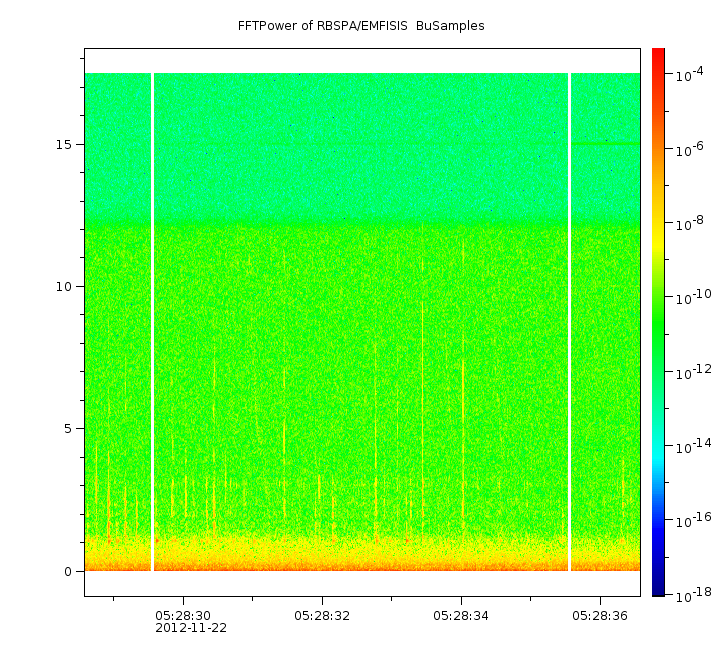The width and height of the screenshot is (724, 656).
Task: Click the y-axis tick label 5
Action: coord(68,429)
